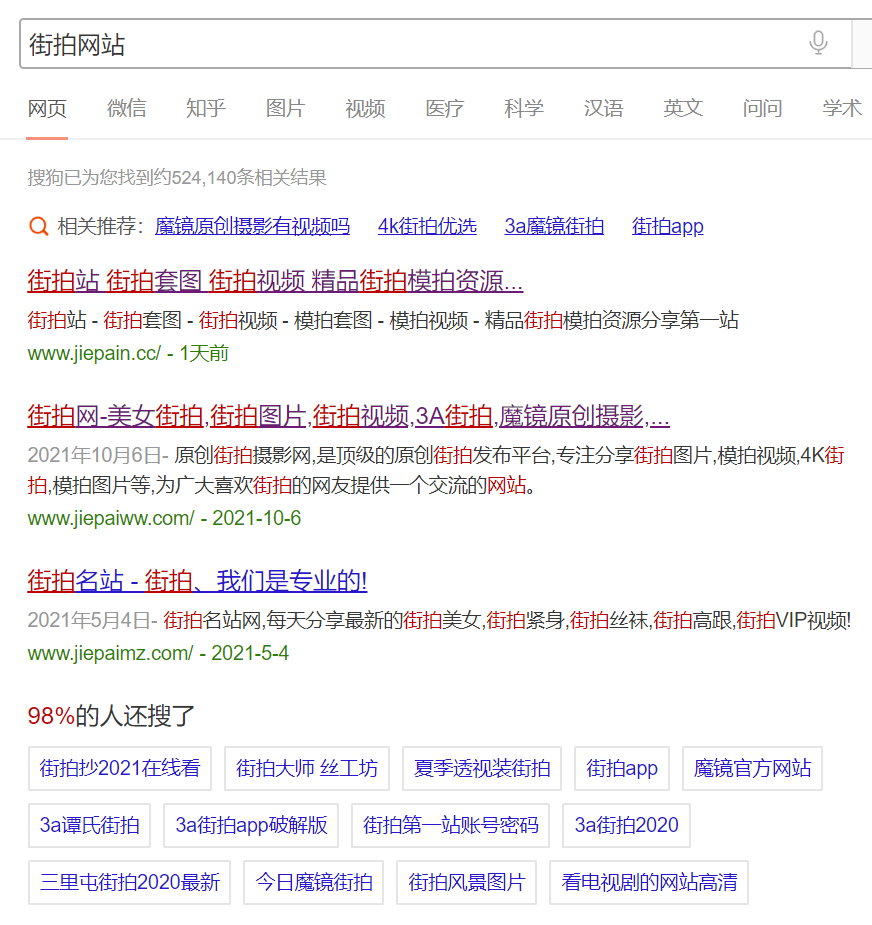The width and height of the screenshot is (872, 925).
Task: Switch to the 图片 tab
Action: (286, 109)
